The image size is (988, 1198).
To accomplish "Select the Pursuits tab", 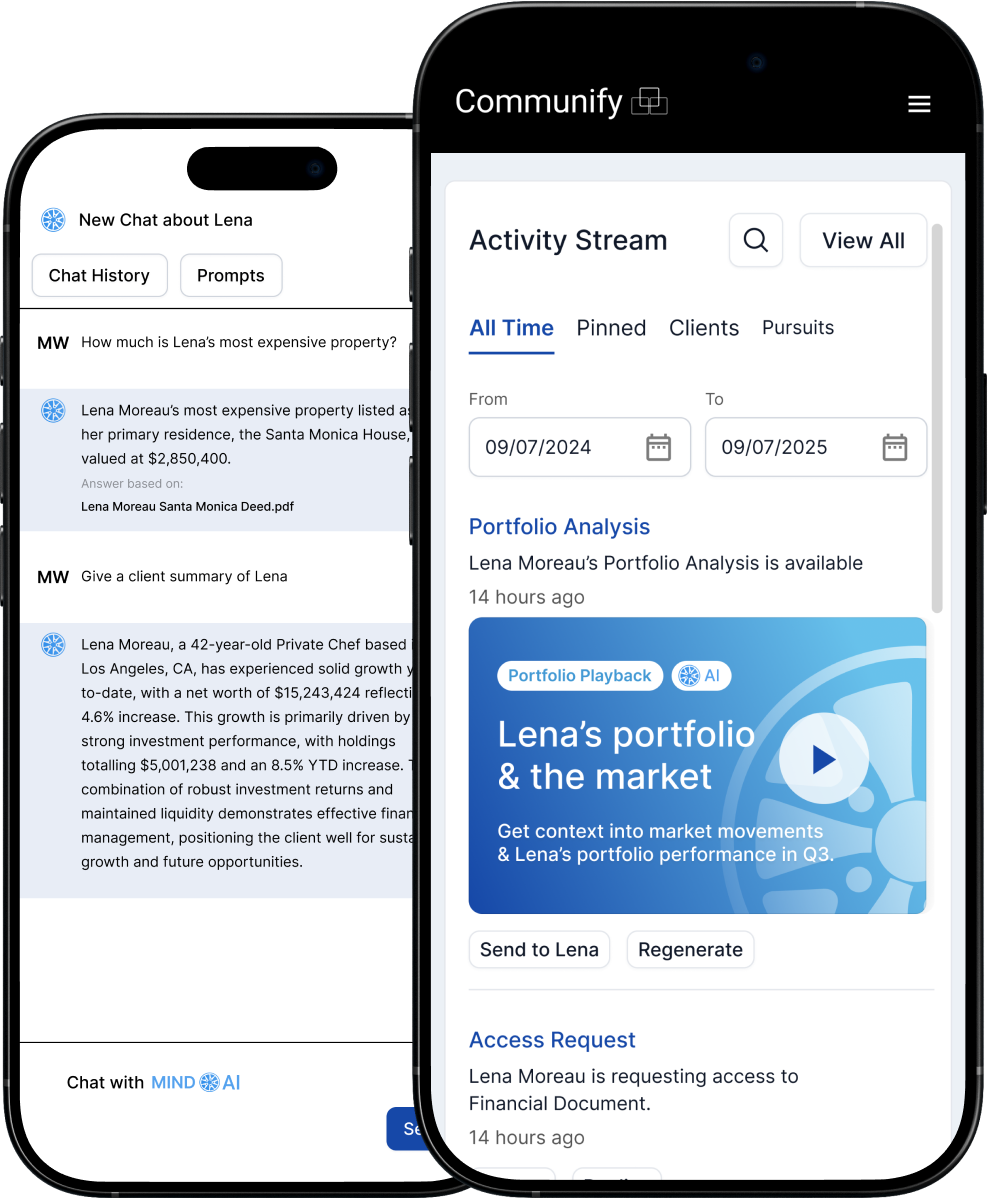I will [x=798, y=328].
